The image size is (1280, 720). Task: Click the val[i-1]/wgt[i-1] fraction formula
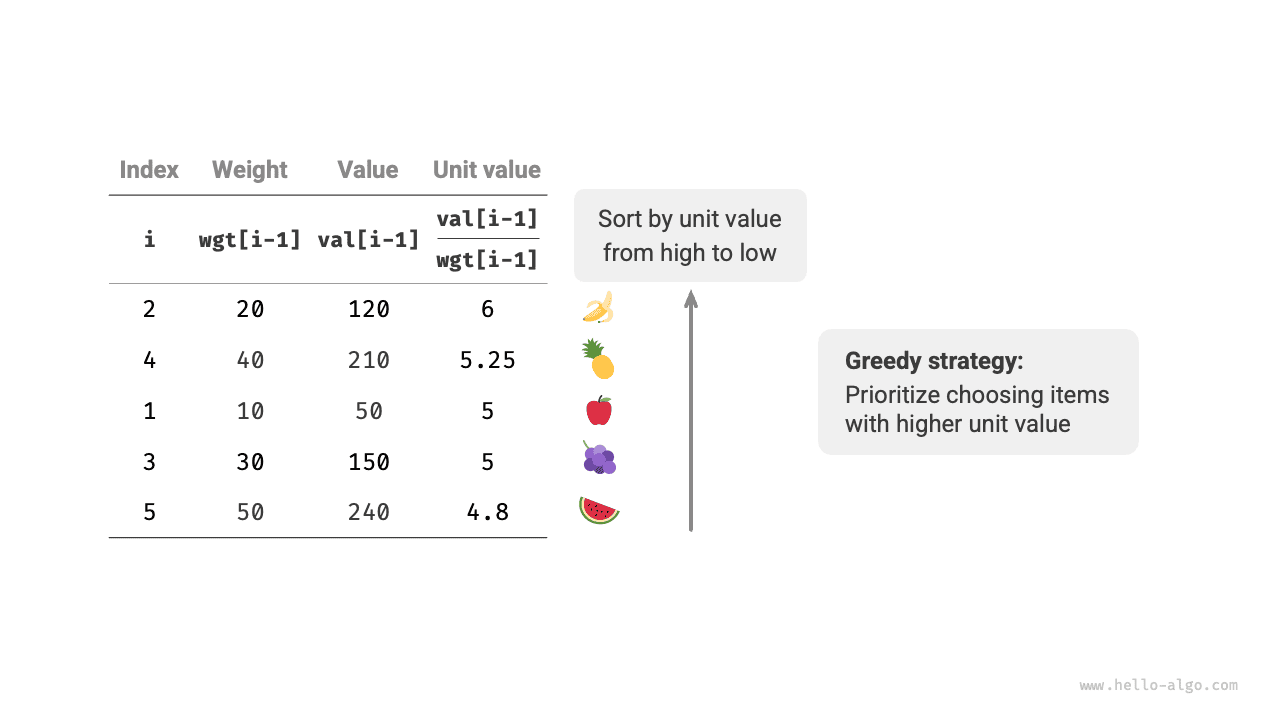pos(487,239)
